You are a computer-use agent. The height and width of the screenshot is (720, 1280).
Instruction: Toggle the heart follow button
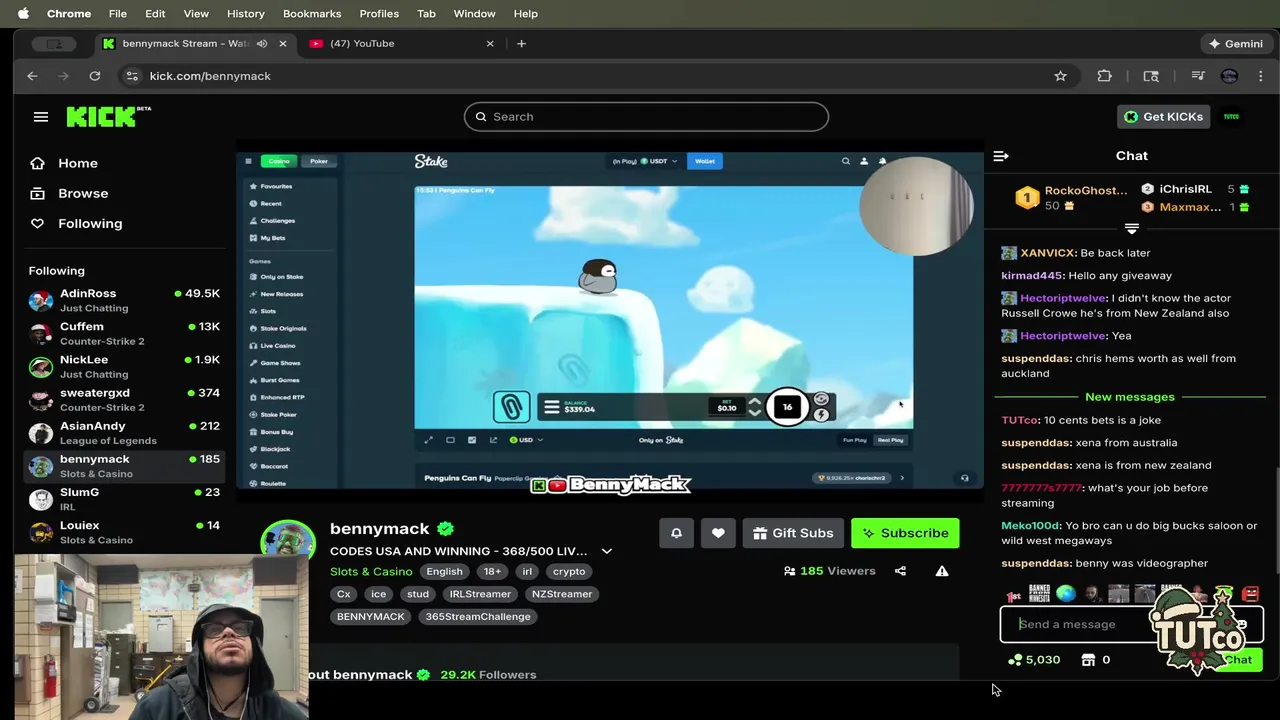(x=718, y=533)
